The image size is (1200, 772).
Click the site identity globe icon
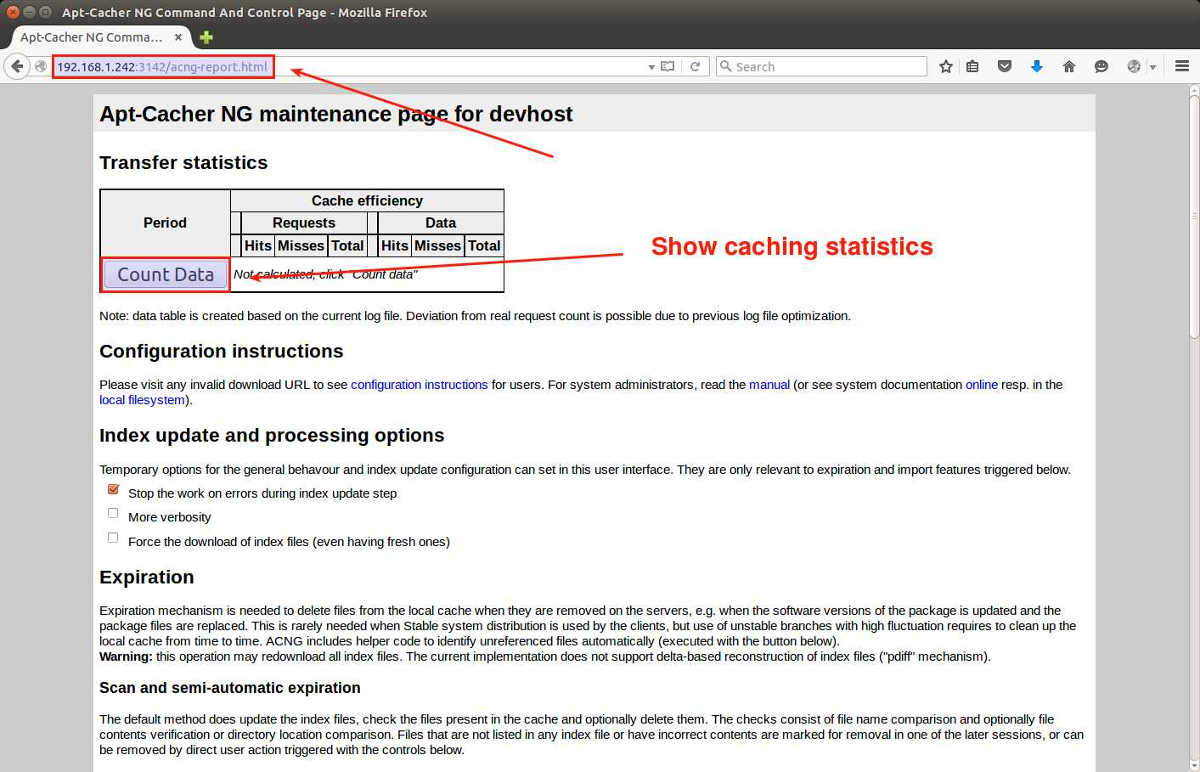click(x=41, y=67)
